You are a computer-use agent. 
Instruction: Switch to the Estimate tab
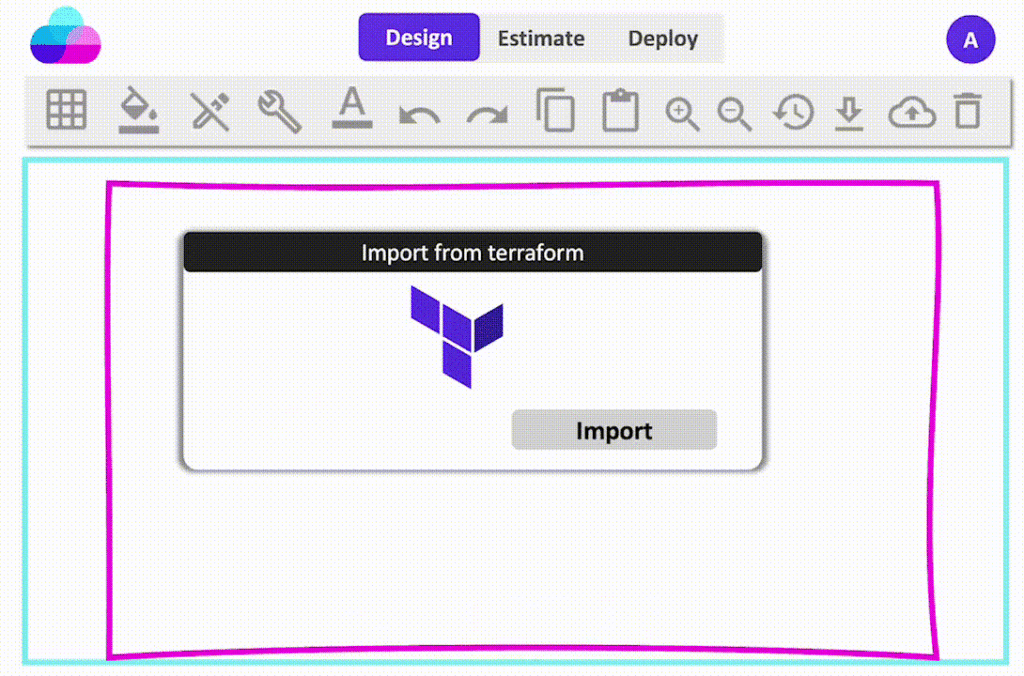click(x=541, y=38)
